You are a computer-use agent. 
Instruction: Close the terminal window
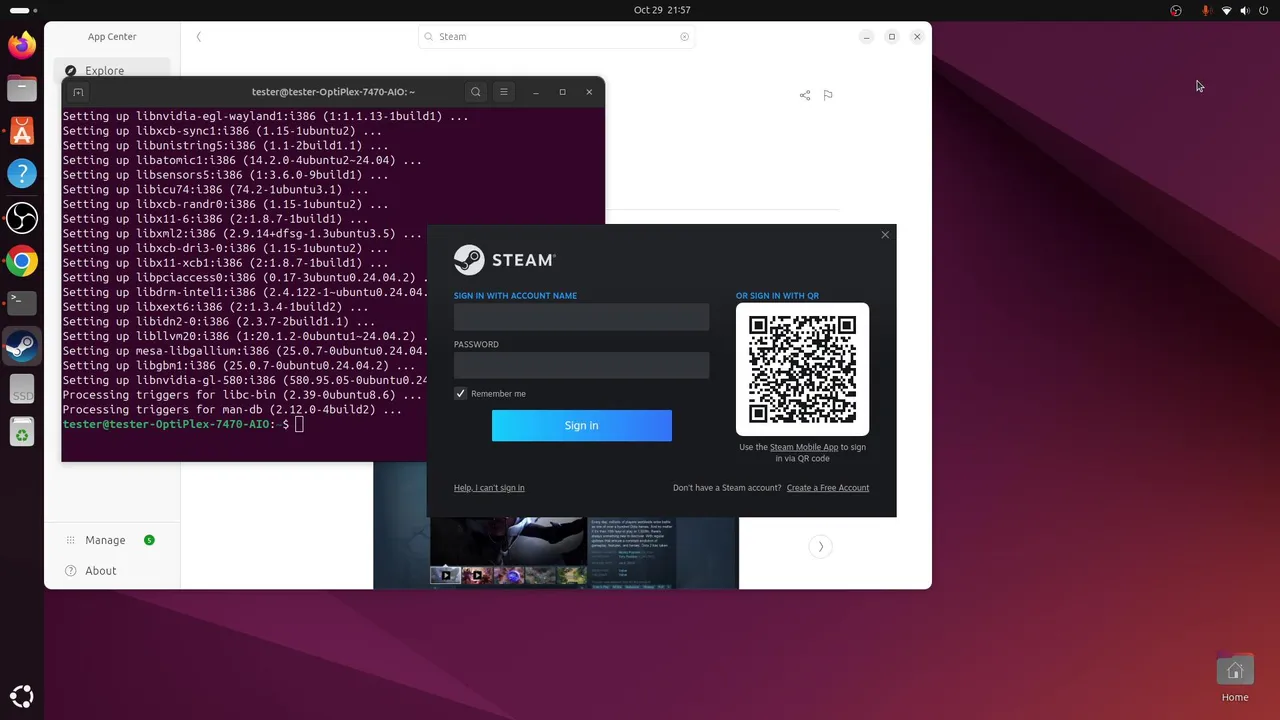click(x=589, y=92)
